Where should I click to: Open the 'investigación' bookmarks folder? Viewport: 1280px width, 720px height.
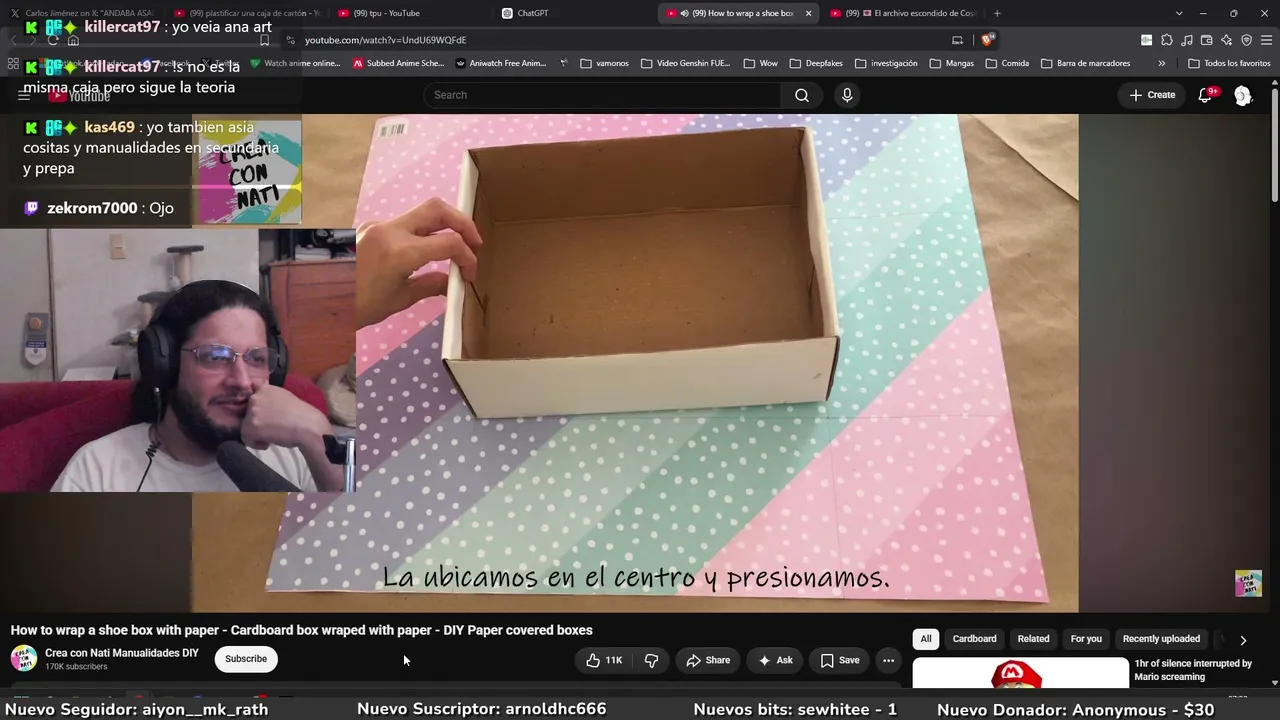(885, 63)
